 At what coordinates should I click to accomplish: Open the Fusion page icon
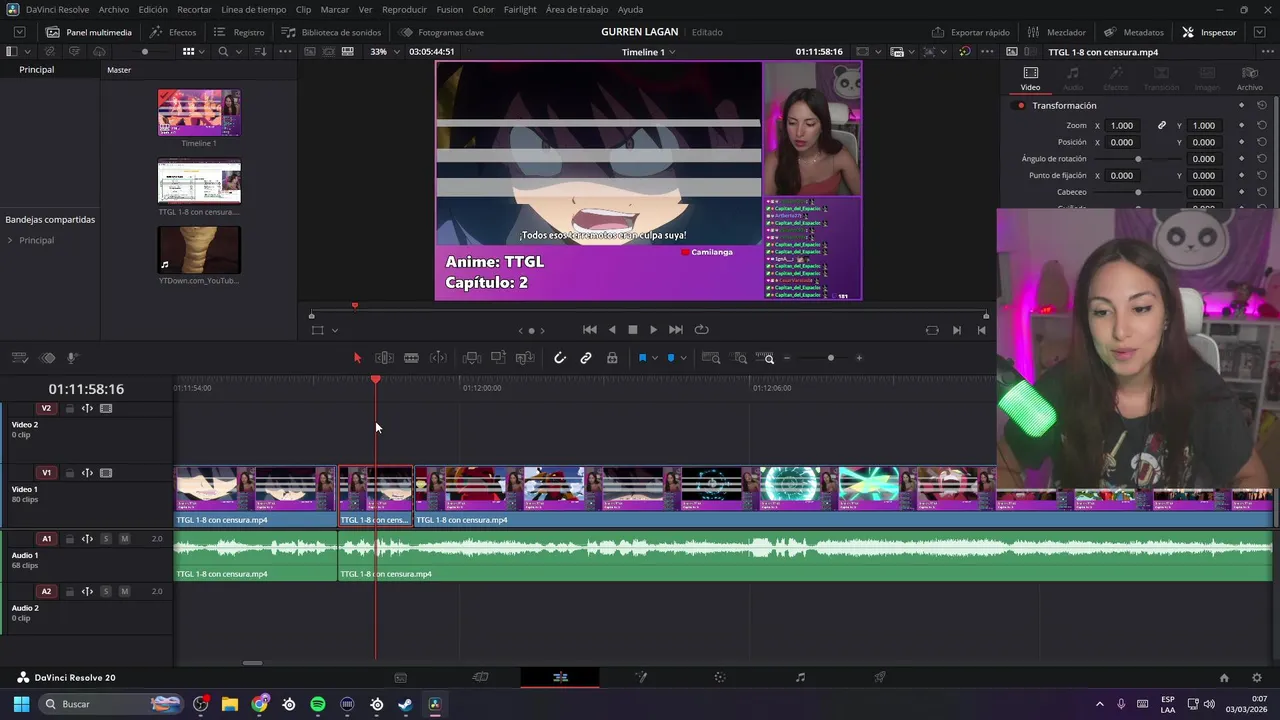tap(641, 677)
